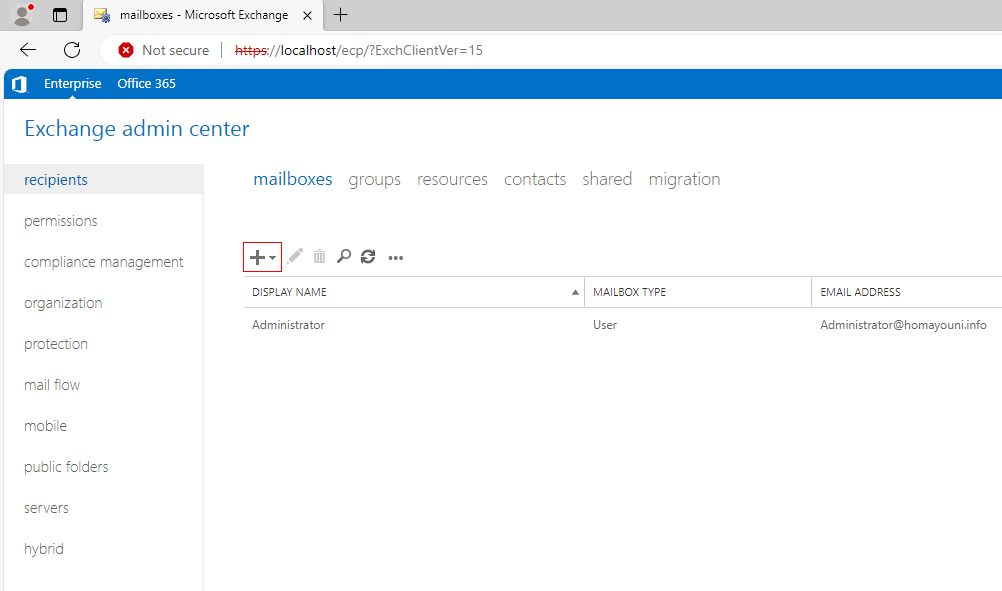Click Administrator@homayouni.info email cell
Viewport: 1002px width, 591px height.
pos(904,325)
